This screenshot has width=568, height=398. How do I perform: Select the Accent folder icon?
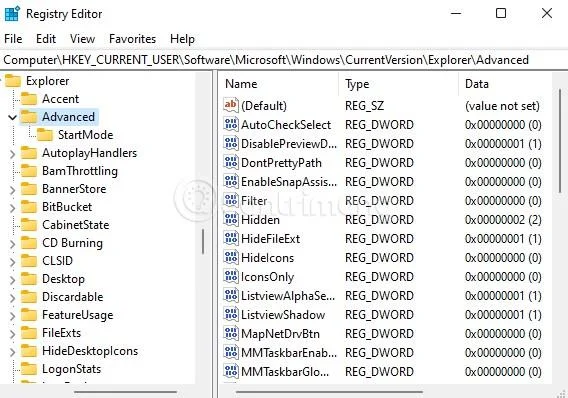click(x=29, y=99)
